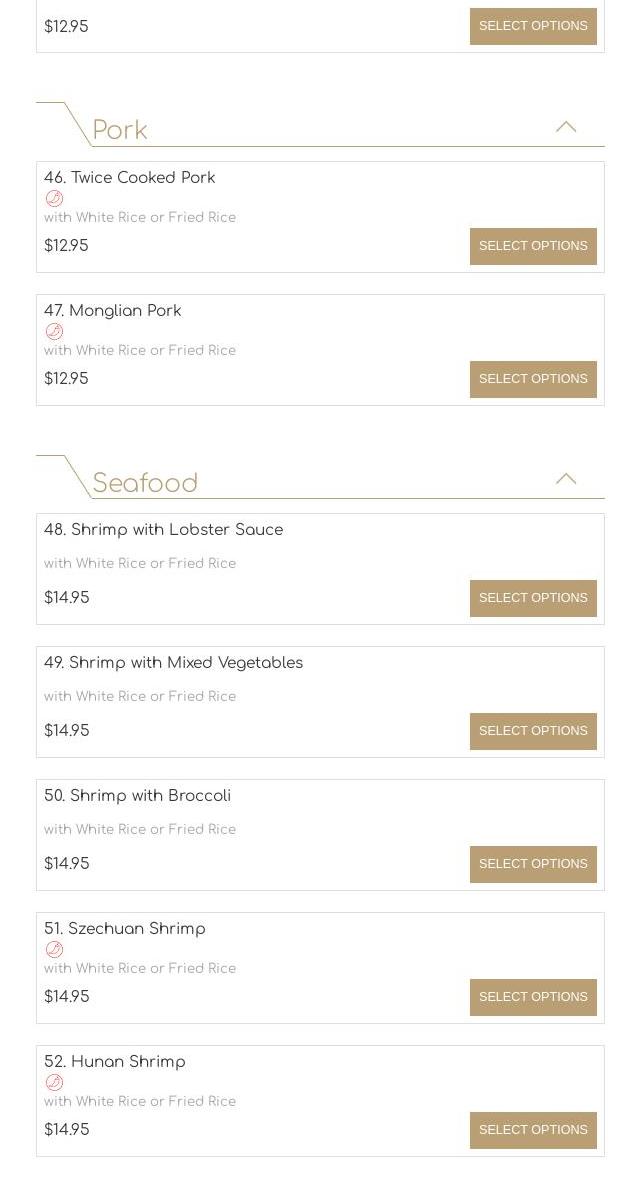Screen dimensions: 635x1183
Task: Collapse the Seafood section
Action: tap(566, 479)
